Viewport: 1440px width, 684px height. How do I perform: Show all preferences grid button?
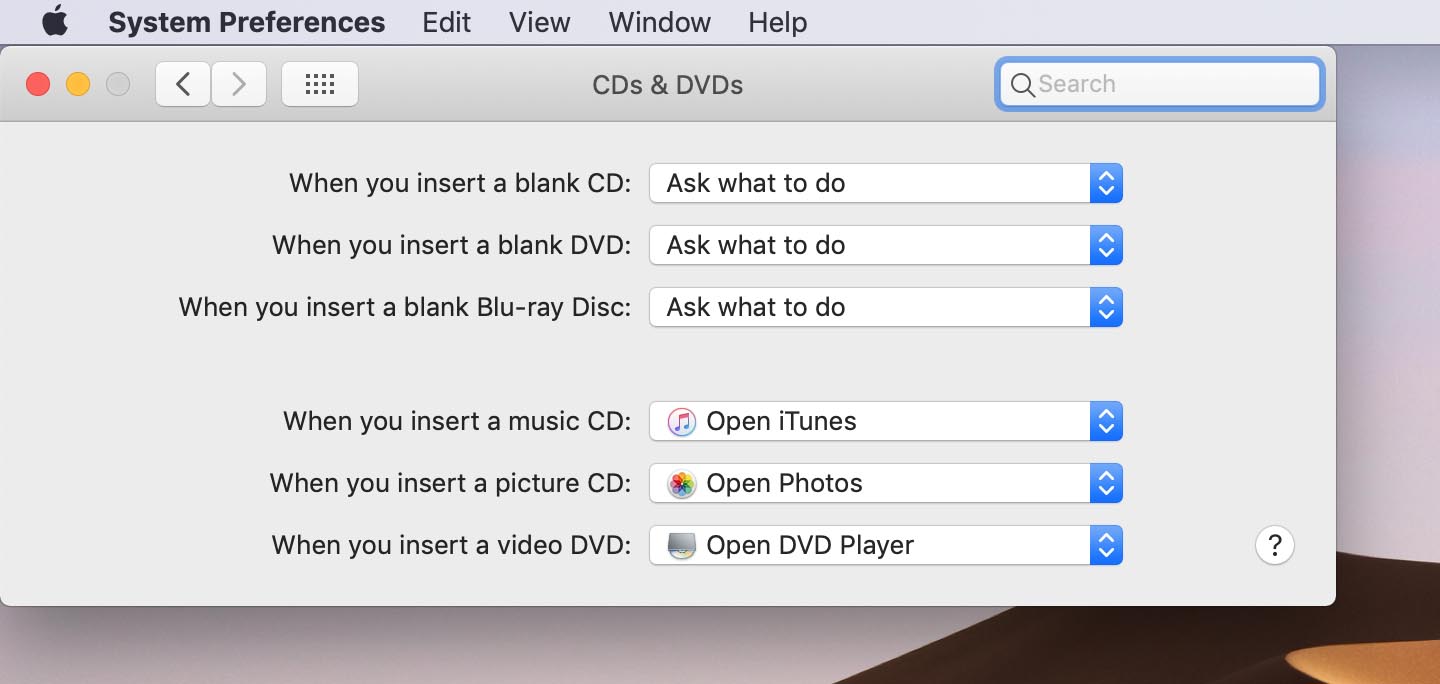320,84
